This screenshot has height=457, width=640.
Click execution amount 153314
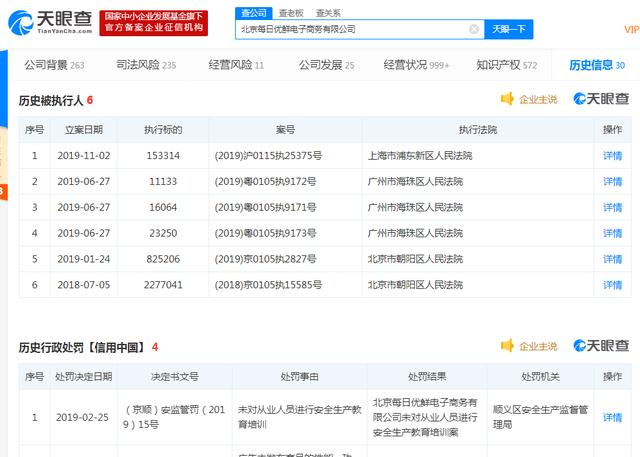click(x=163, y=155)
